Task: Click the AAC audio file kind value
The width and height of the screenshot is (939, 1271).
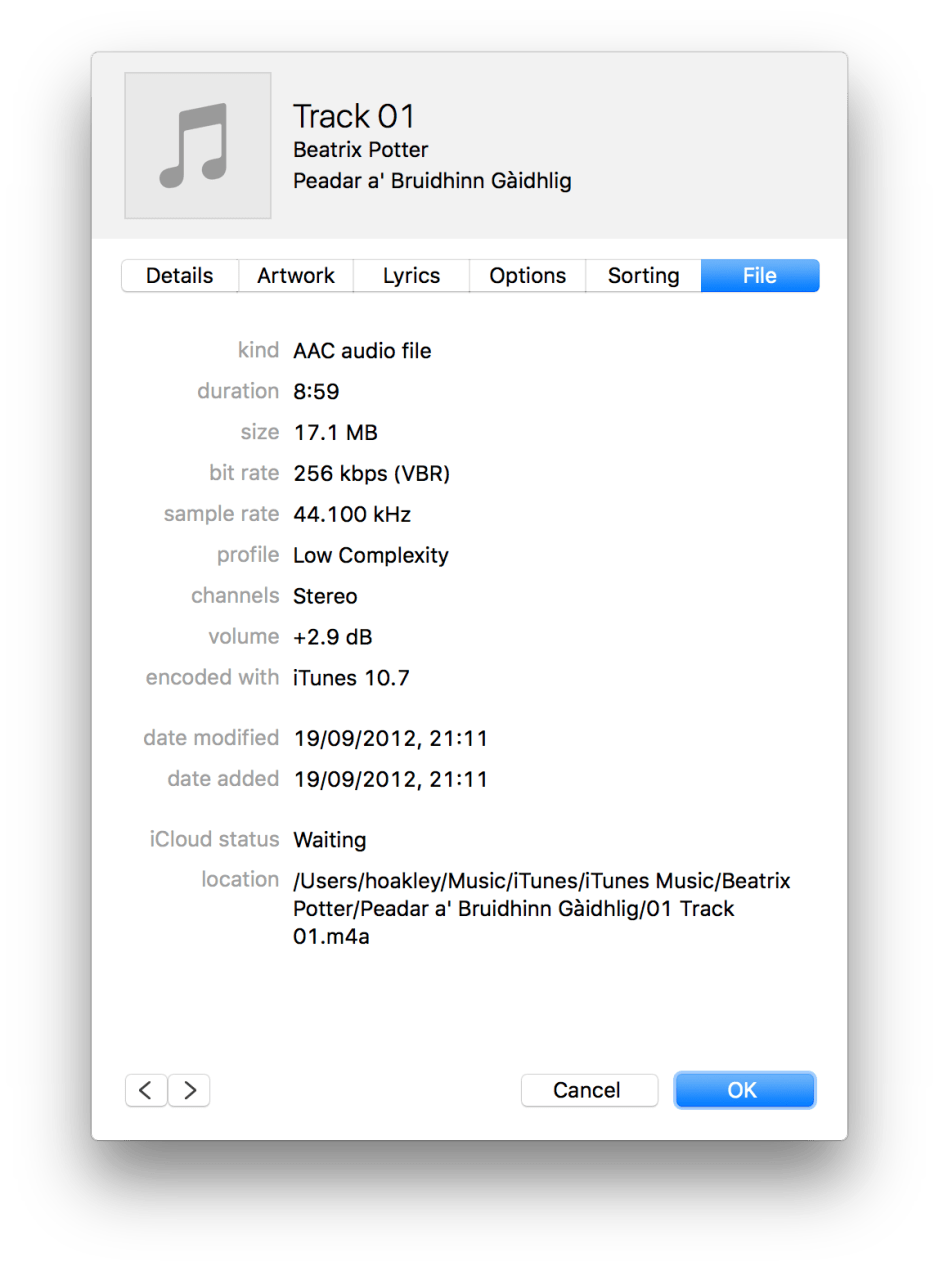Action: coord(362,351)
